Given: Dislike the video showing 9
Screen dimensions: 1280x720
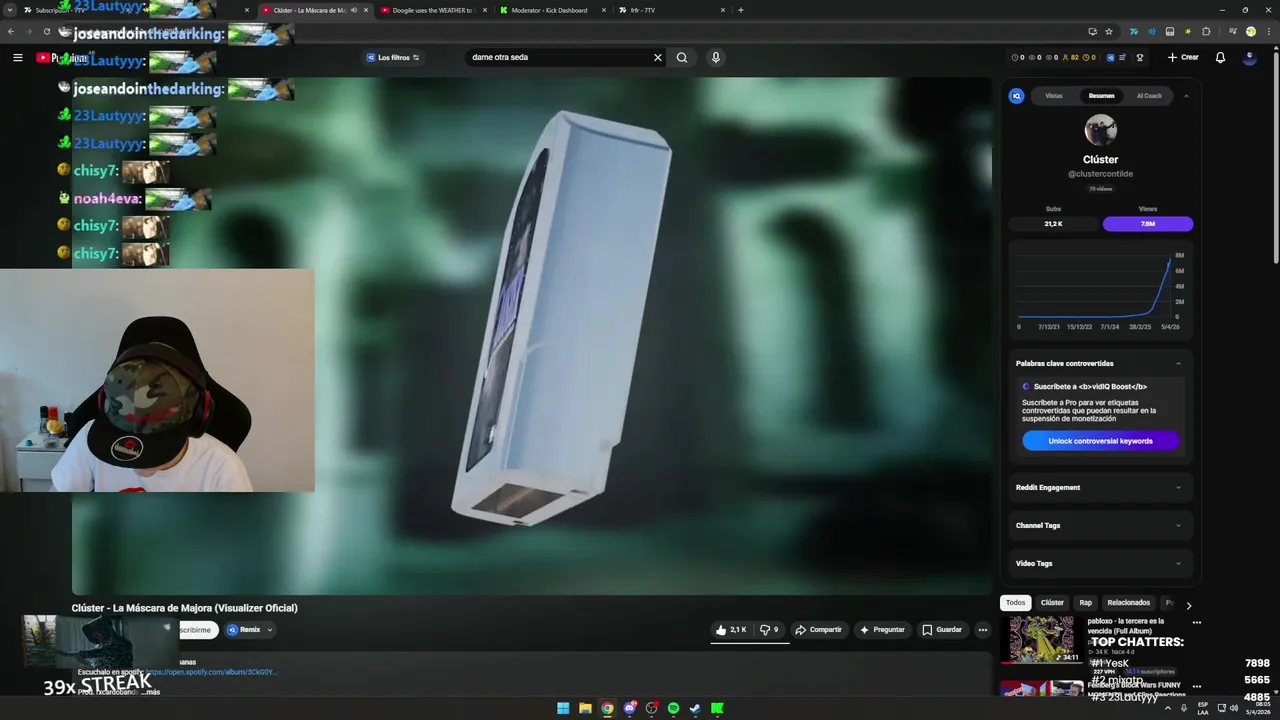Looking at the screenshot, I should pyautogui.click(x=769, y=630).
